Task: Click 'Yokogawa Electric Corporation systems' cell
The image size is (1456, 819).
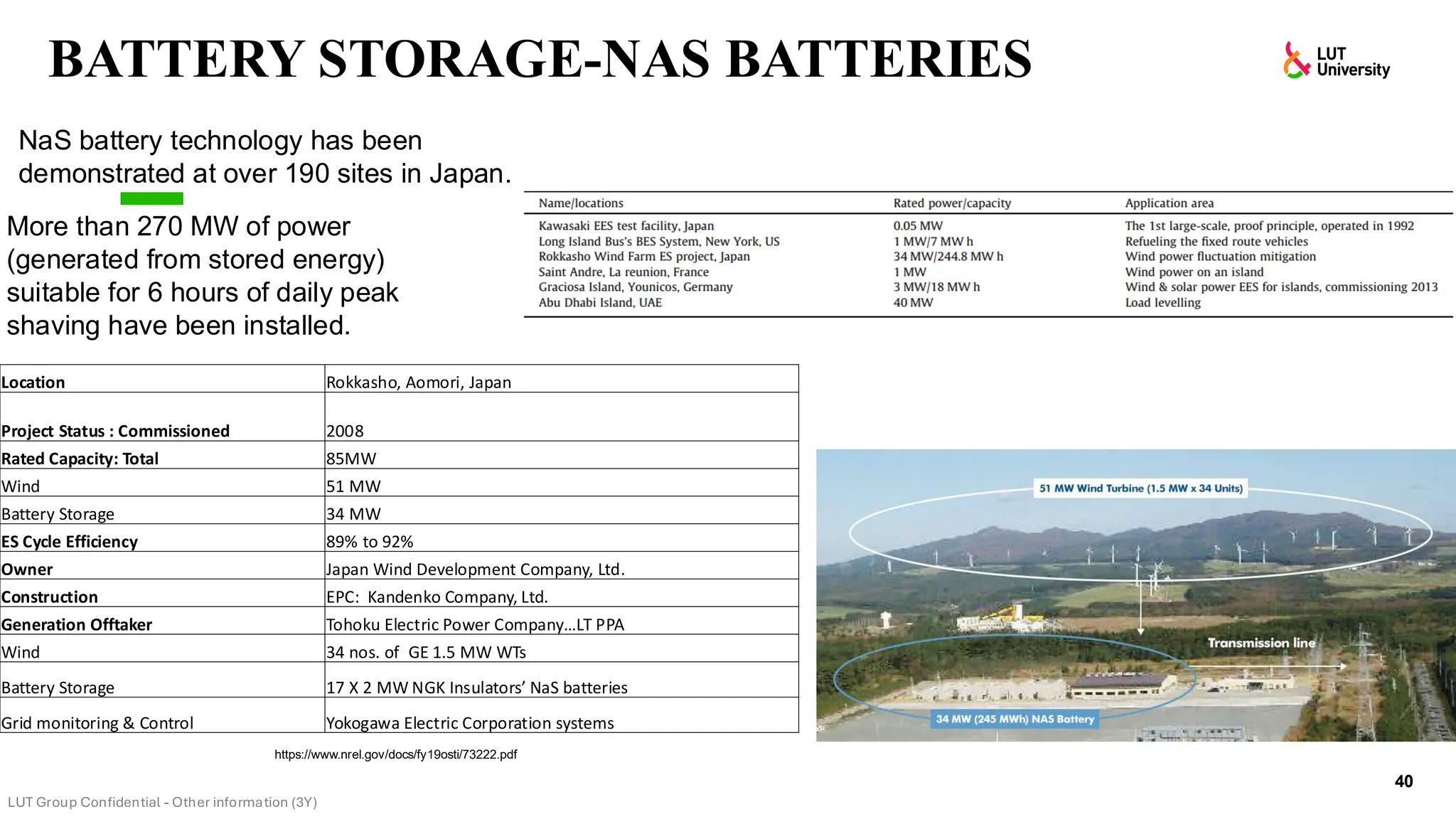Action: [562, 715]
